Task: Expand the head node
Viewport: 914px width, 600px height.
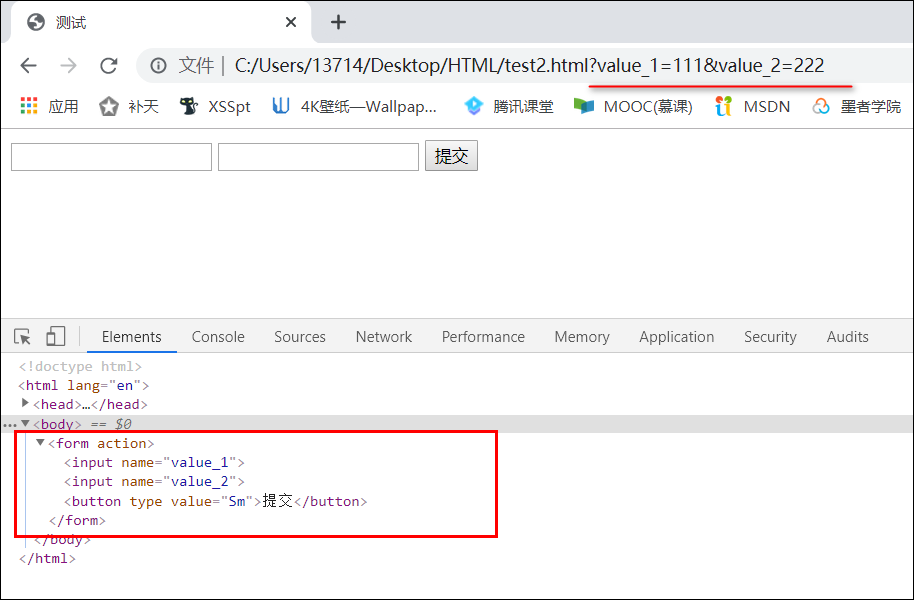Action: (25, 403)
